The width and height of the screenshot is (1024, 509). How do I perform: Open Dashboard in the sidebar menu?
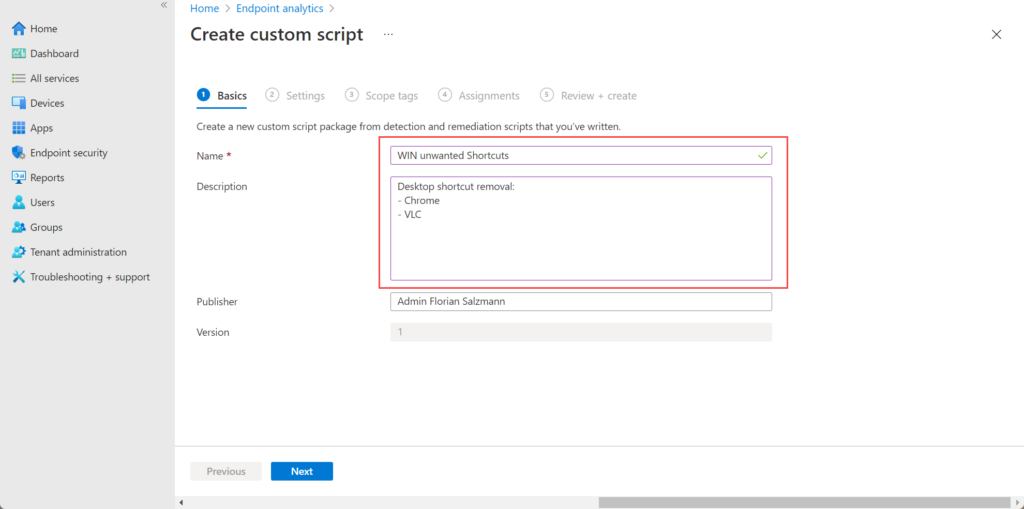(x=54, y=54)
